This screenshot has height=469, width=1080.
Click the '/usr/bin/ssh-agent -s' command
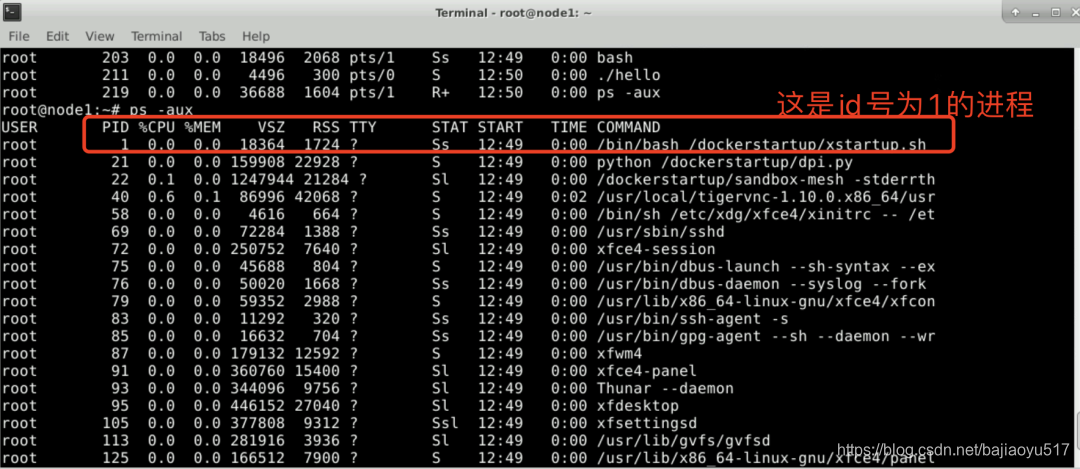pos(692,319)
